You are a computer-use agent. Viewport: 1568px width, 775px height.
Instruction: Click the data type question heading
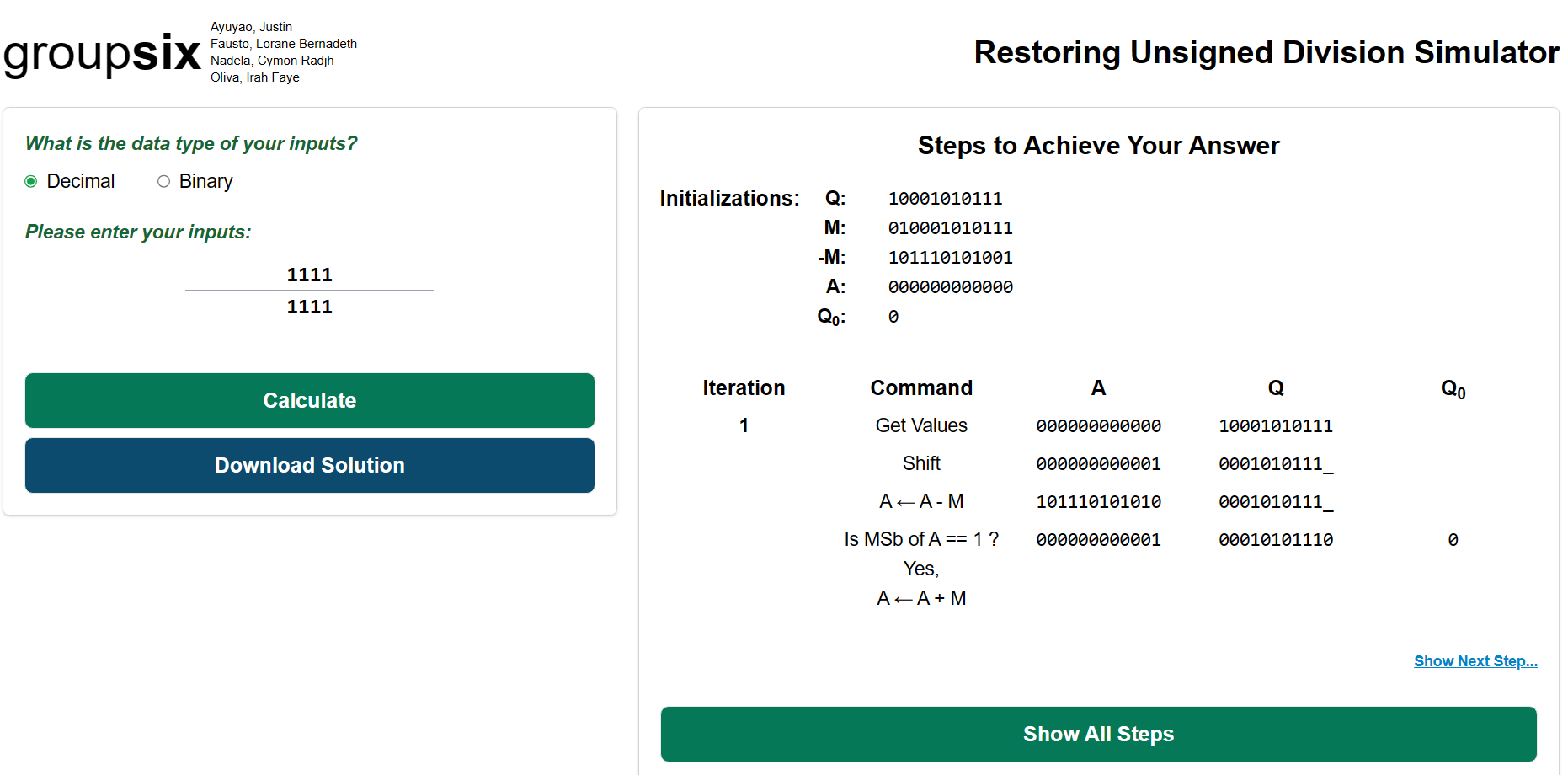[191, 143]
